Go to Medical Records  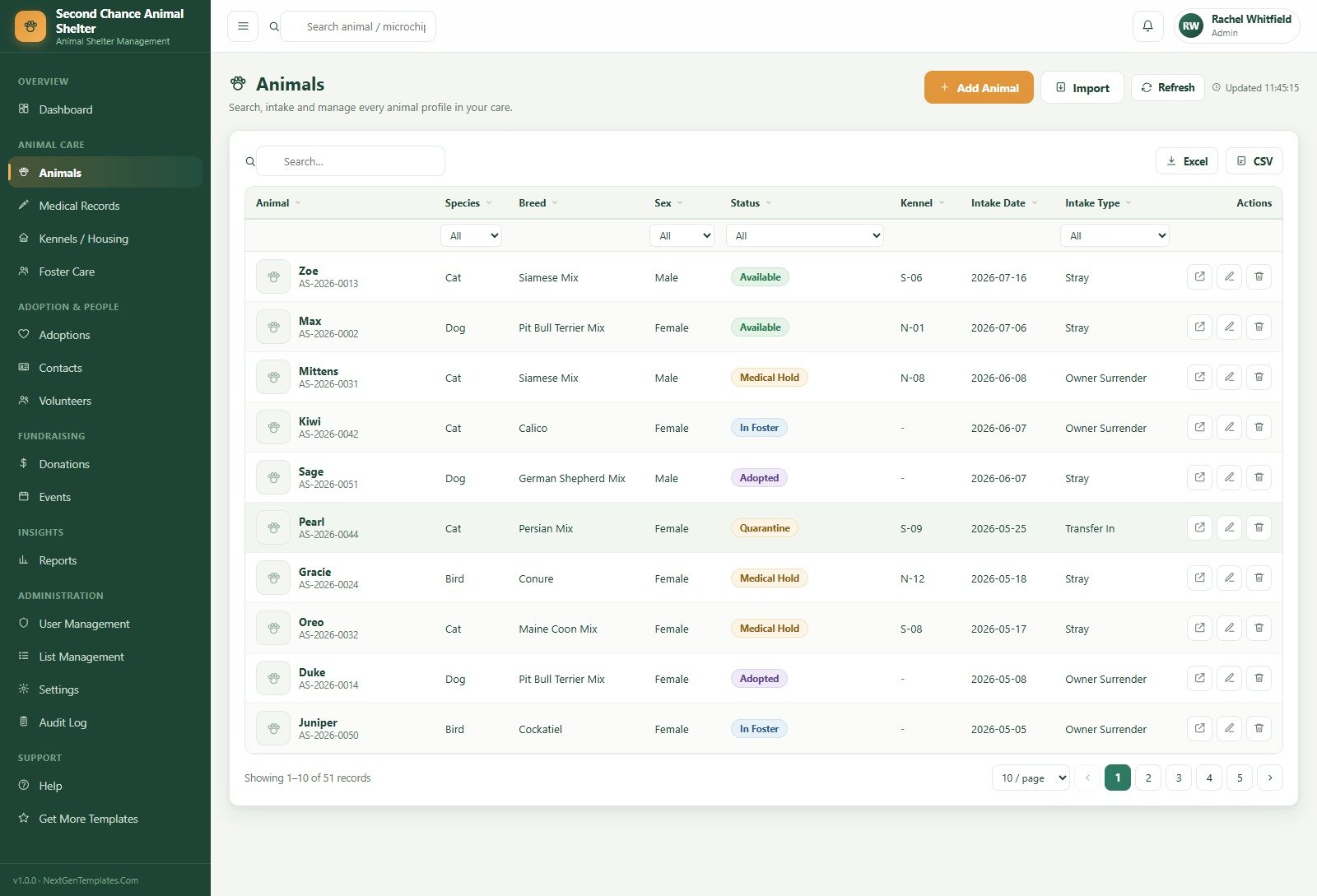point(105,206)
